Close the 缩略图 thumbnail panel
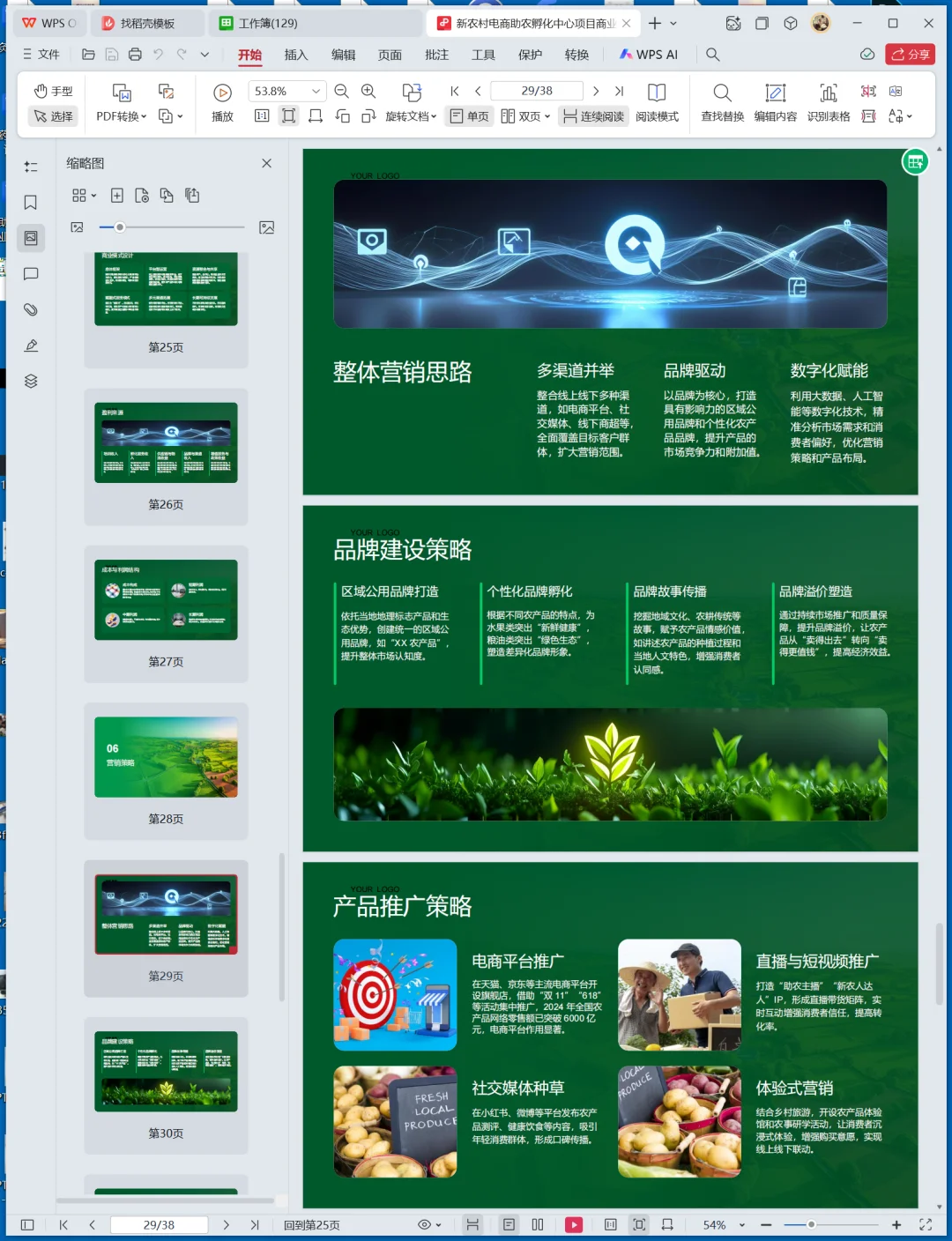Viewport: 952px width, 1241px height. point(267,163)
